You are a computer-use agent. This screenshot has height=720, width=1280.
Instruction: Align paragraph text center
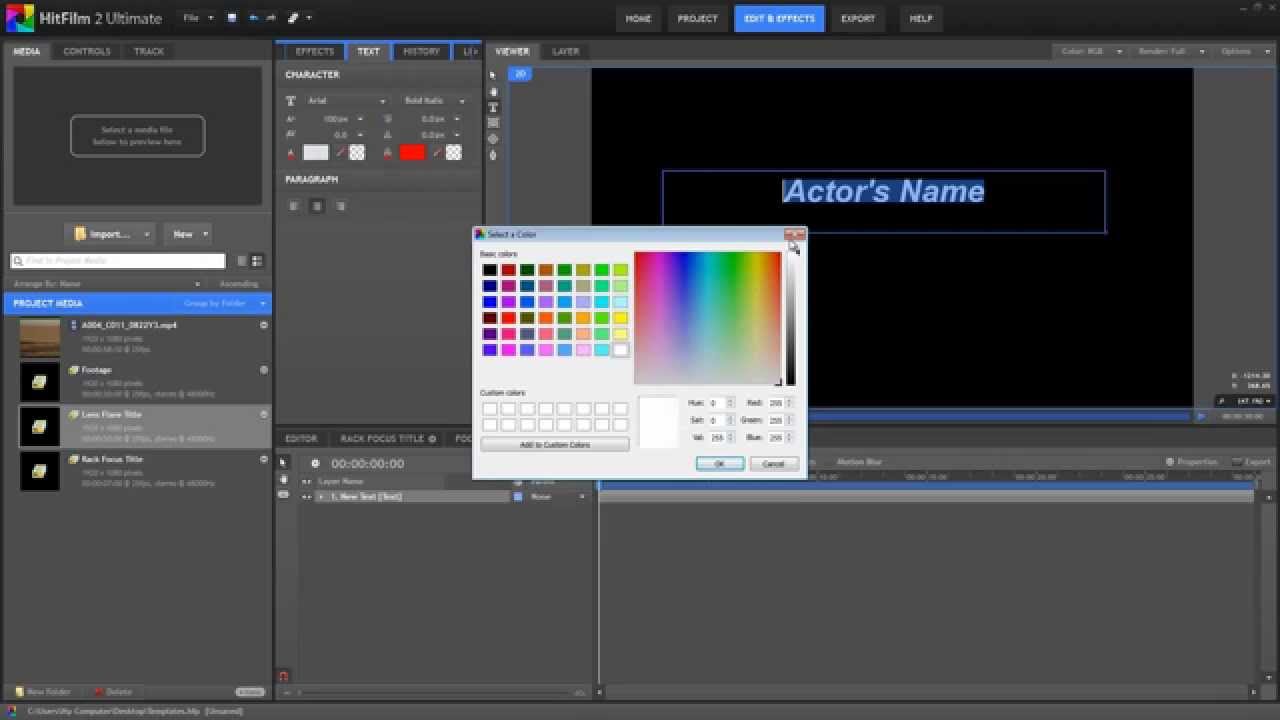pyautogui.click(x=317, y=206)
